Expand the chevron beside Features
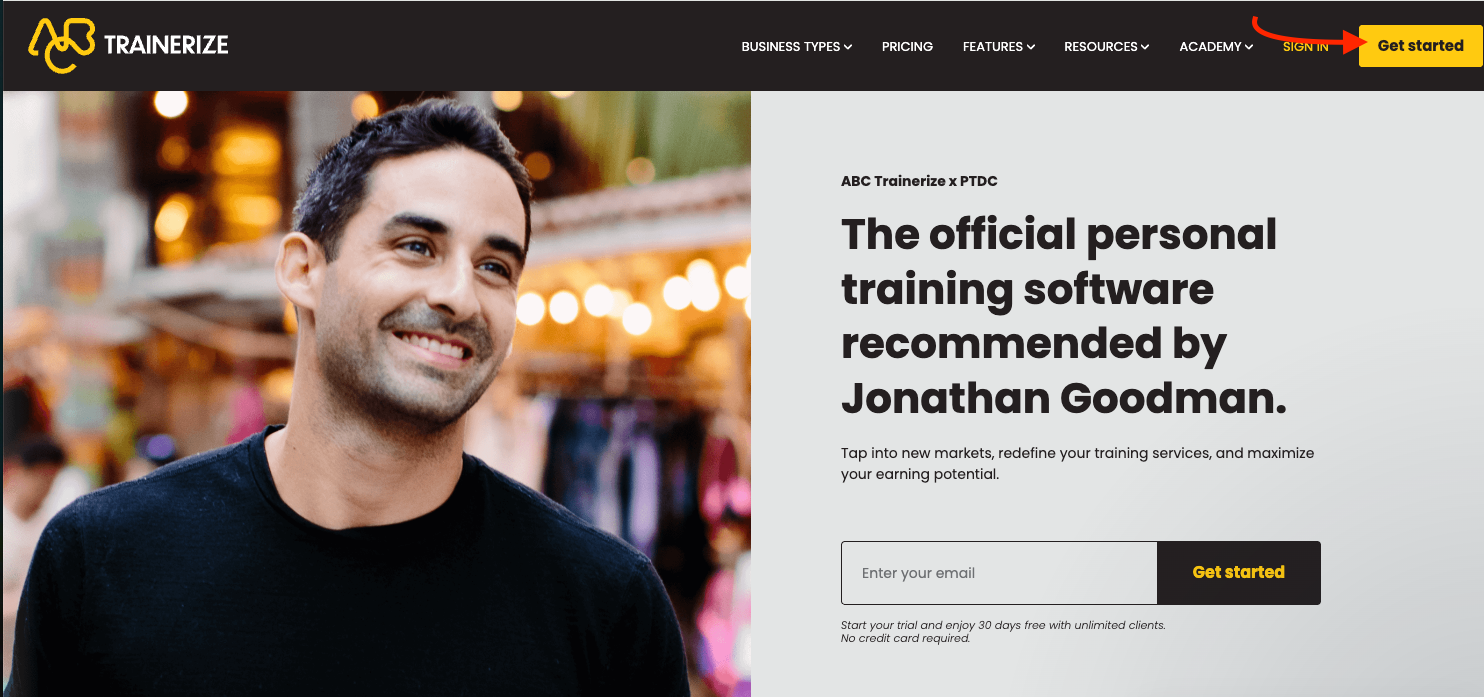The image size is (1484, 697). coord(1031,47)
